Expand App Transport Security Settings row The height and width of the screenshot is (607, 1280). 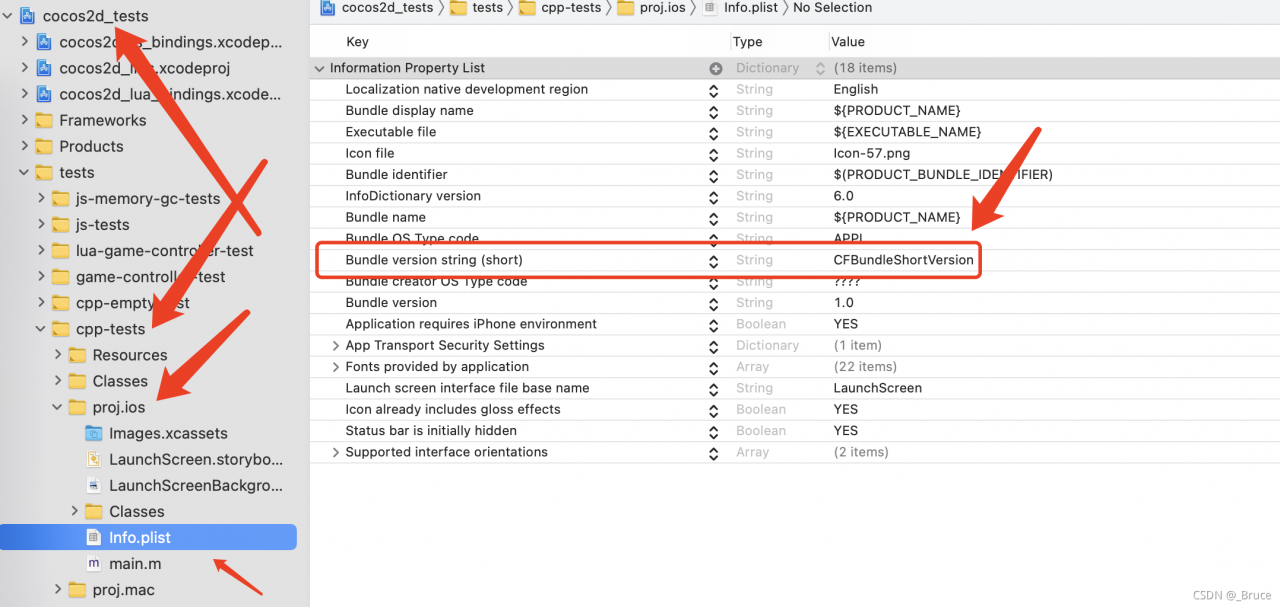coord(336,345)
